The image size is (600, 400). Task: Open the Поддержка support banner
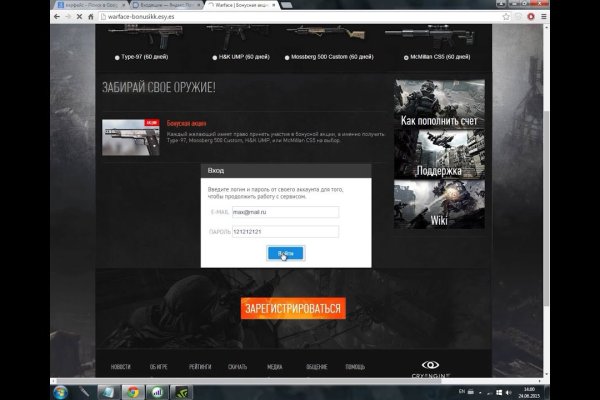coord(438,155)
